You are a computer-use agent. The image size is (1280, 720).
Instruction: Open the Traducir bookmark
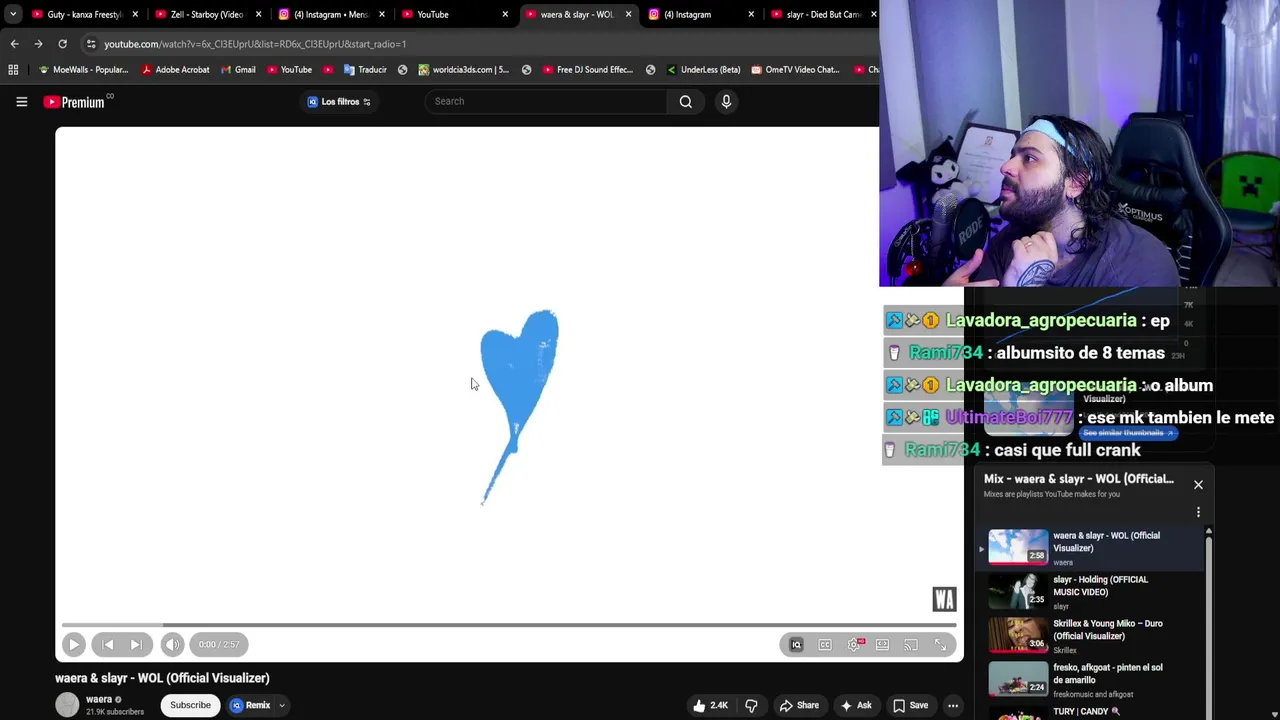tap(365, 70)
